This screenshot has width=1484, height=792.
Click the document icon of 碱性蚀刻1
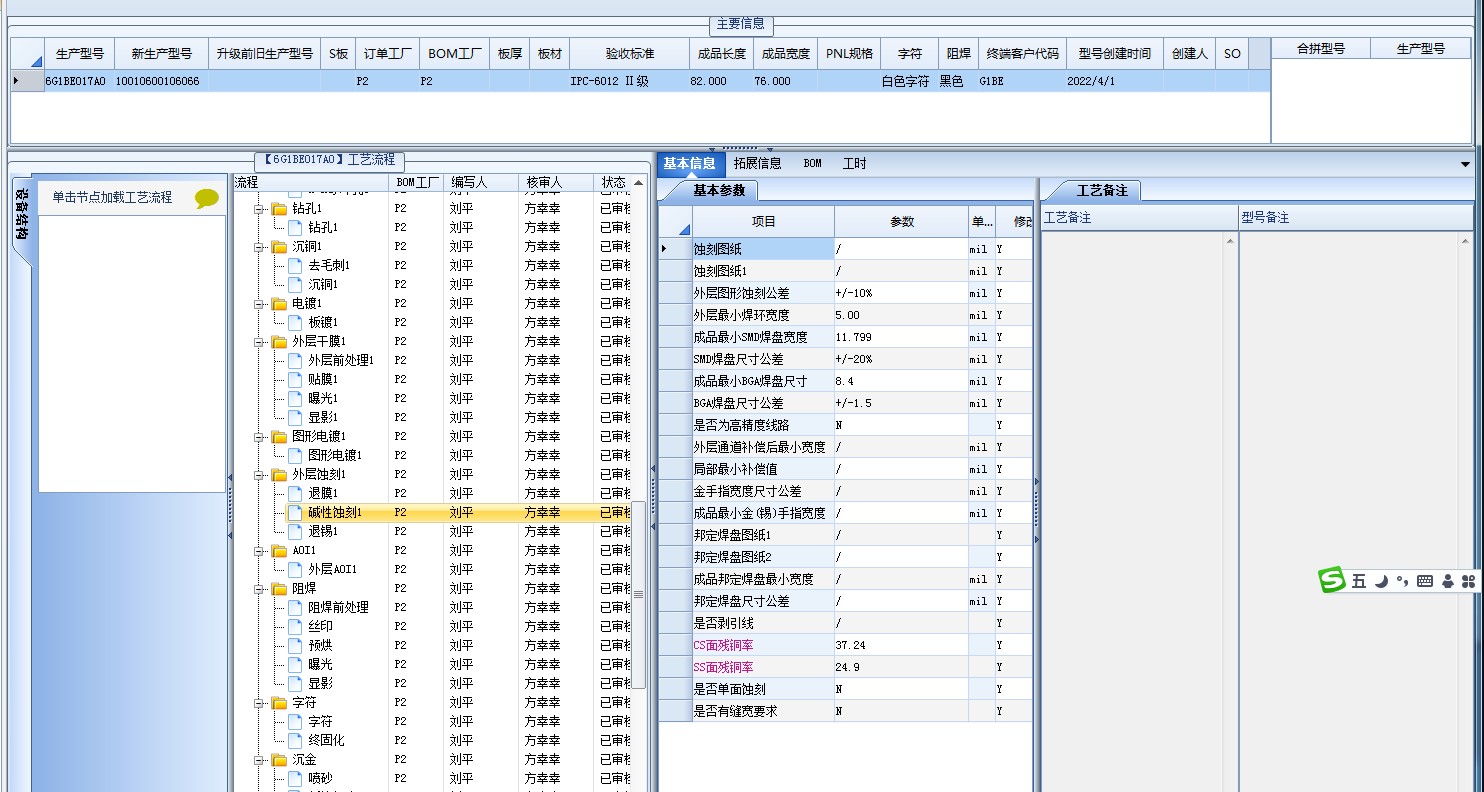coord(295,512)
